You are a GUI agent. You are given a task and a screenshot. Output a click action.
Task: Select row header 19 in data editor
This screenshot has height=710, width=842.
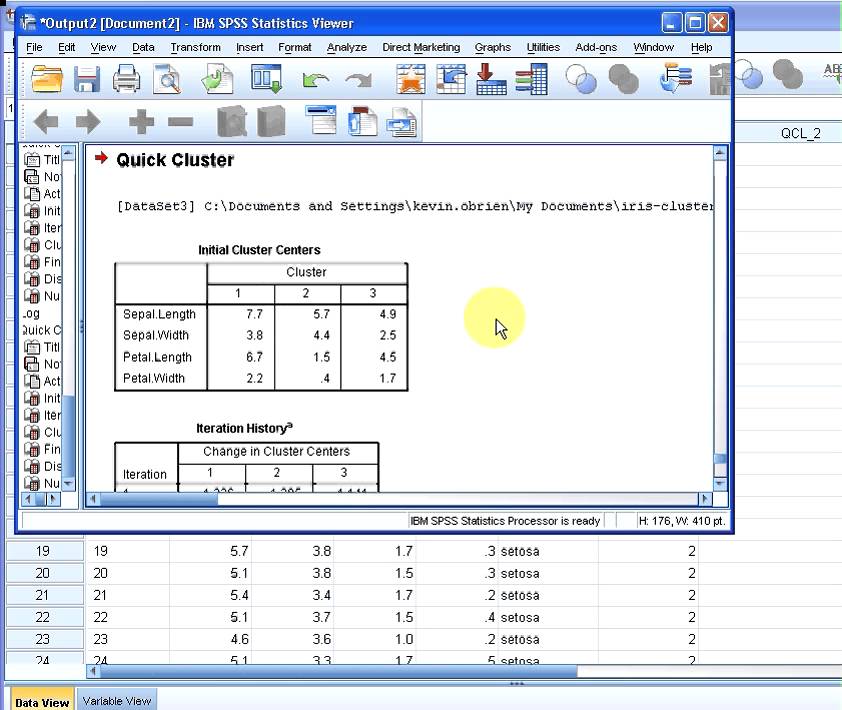click(x=43, y=551)
